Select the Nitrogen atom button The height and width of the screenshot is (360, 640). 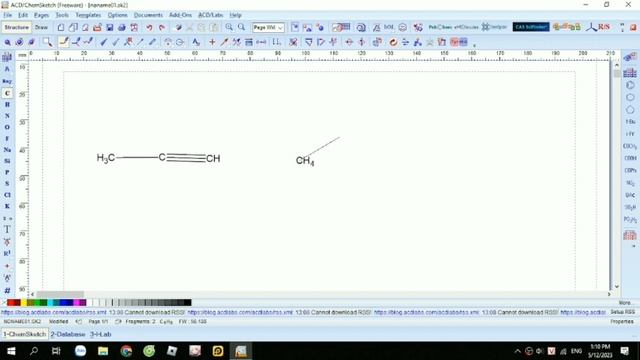tap(7, 116)
